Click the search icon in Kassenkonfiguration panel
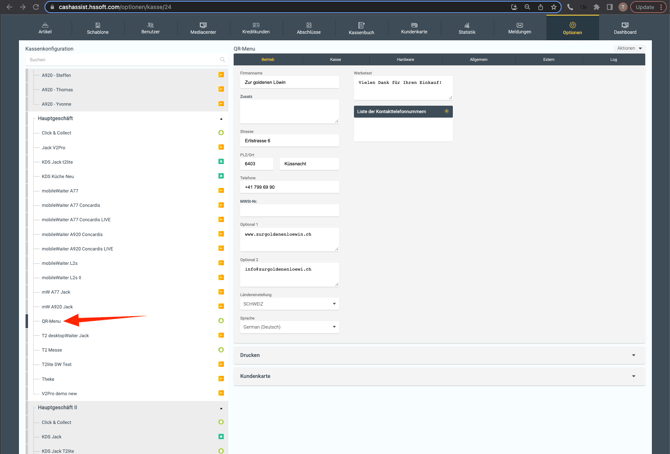670x454 pixels. coord(222,60)
